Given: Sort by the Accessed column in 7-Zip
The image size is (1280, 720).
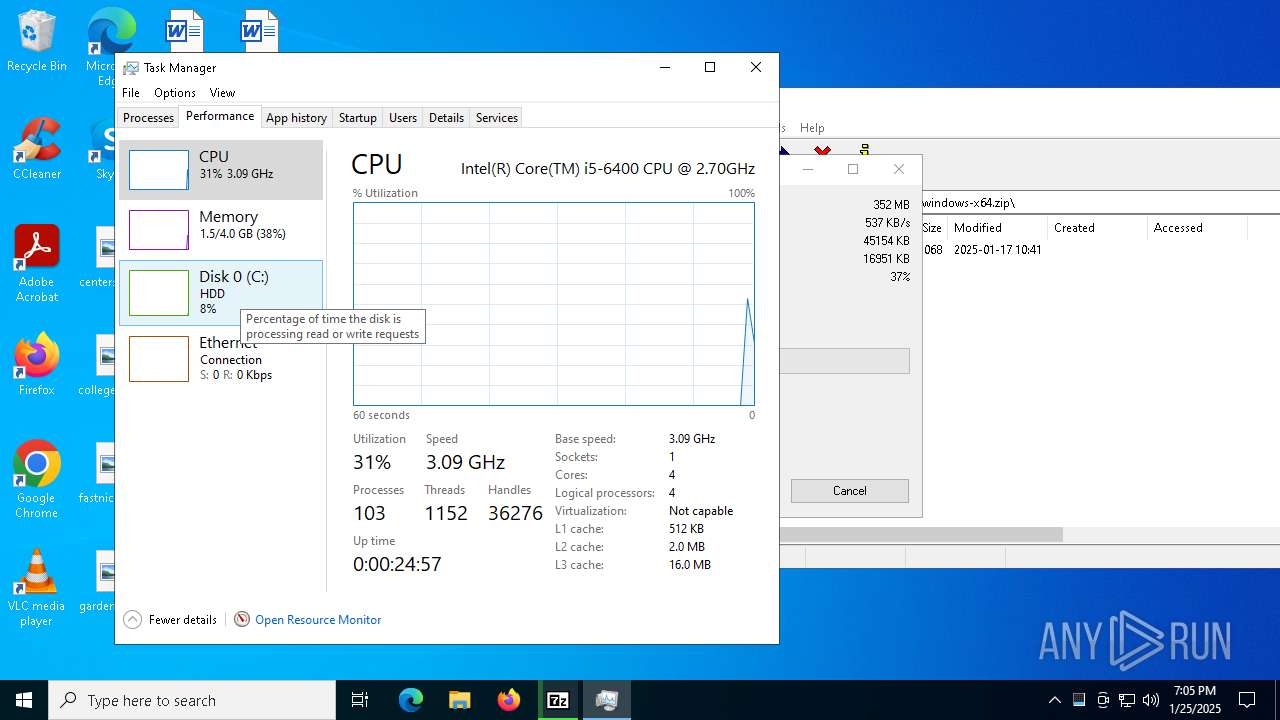Looking at the screenshot, I should pyautogui.click(x=1198, y=228).
